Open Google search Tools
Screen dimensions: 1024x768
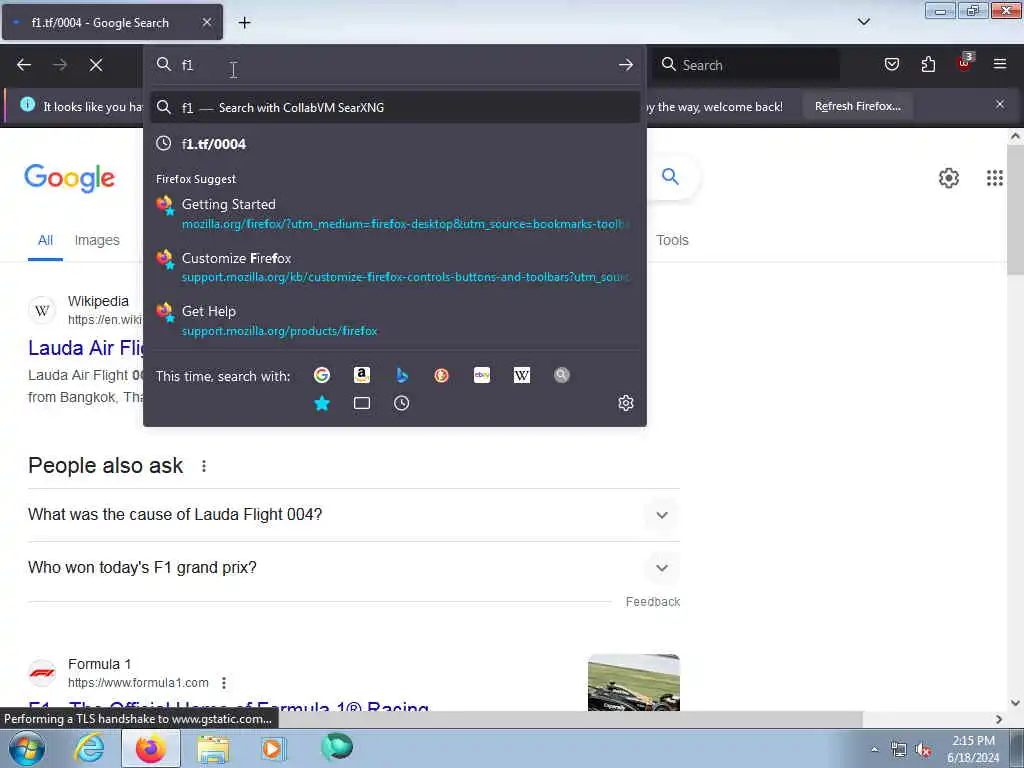672,240
